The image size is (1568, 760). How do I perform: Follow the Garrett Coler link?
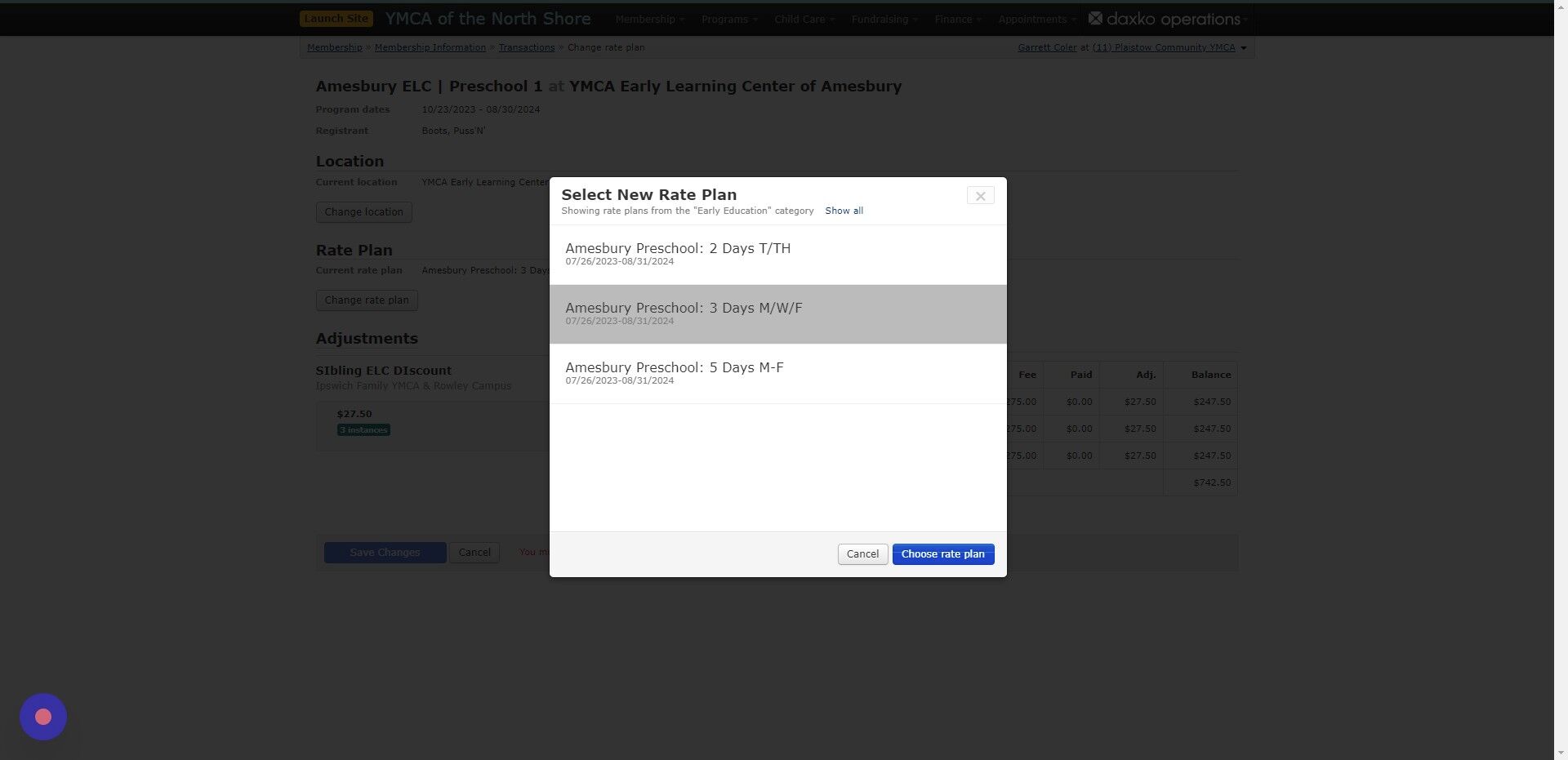(x=1047, y=47)
